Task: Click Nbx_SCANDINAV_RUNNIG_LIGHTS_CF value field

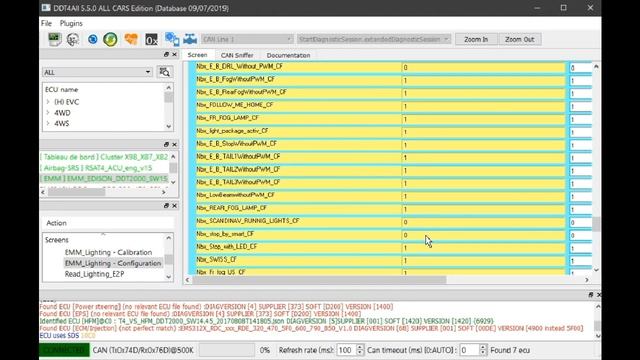Action: [x=483, y=222]
